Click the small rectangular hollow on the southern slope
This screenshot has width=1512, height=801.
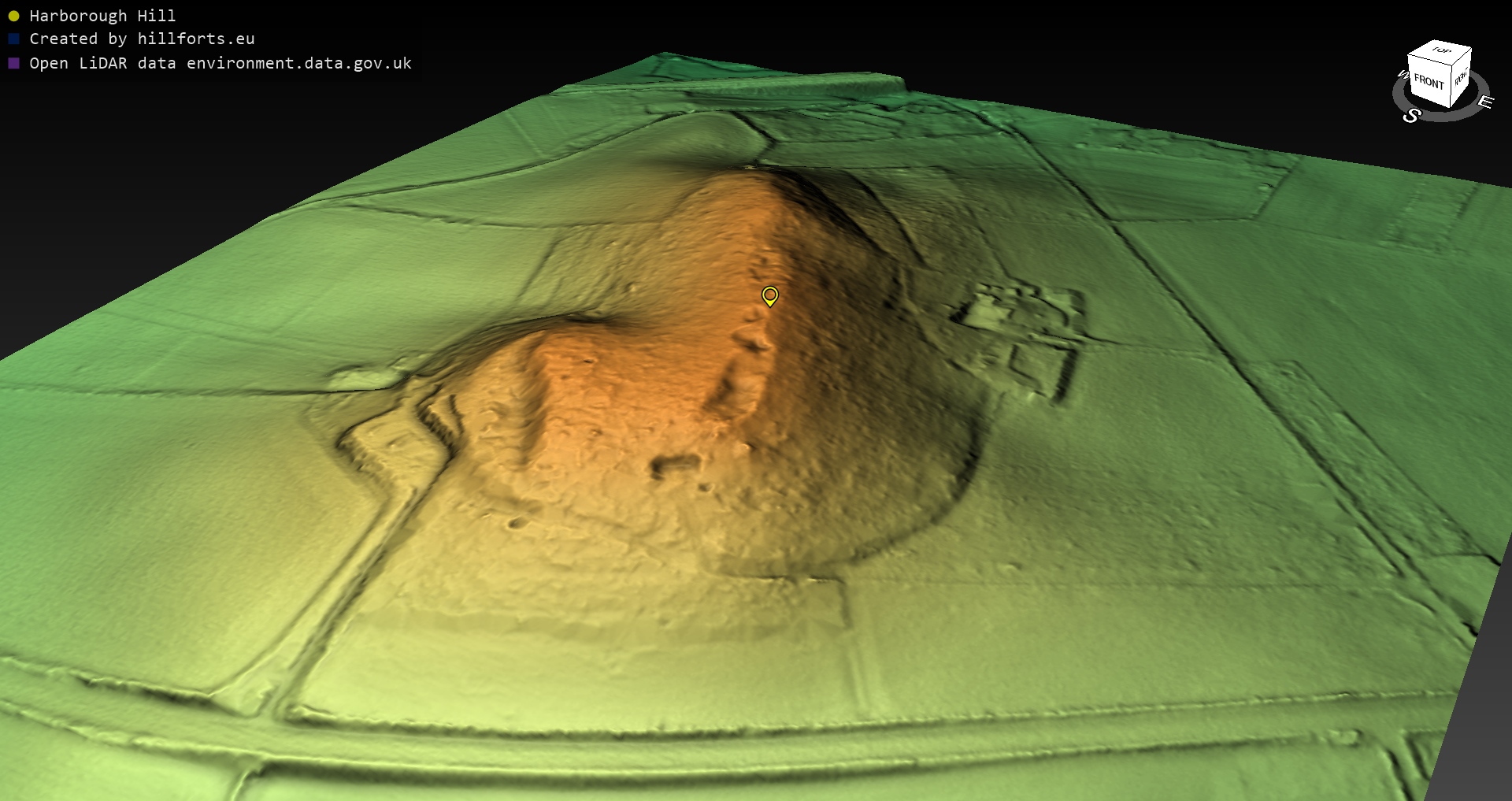click(x=675, y=465)
